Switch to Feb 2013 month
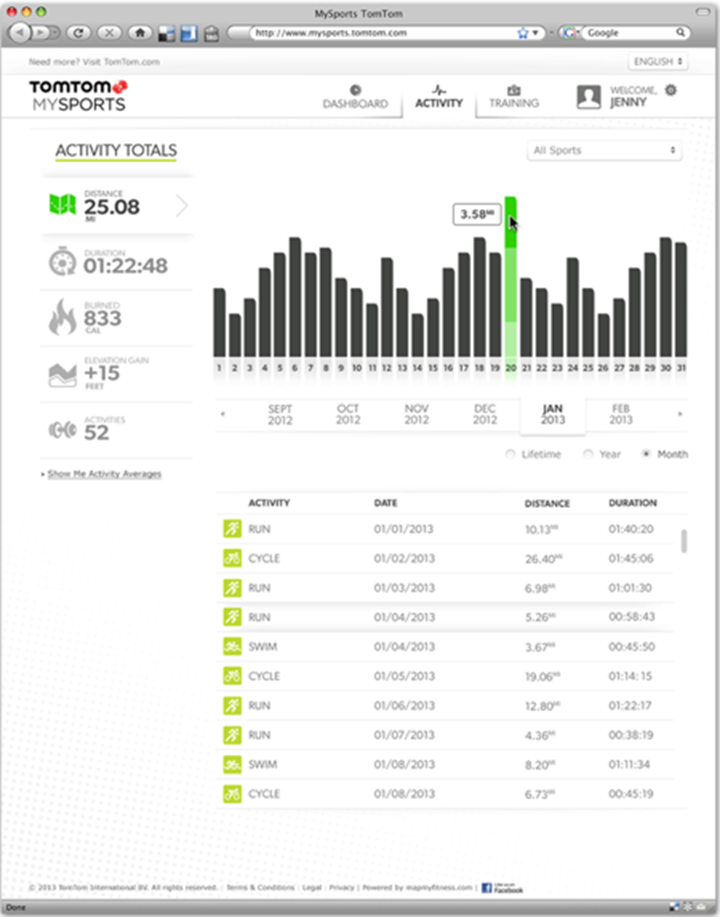 pos(621,414)
